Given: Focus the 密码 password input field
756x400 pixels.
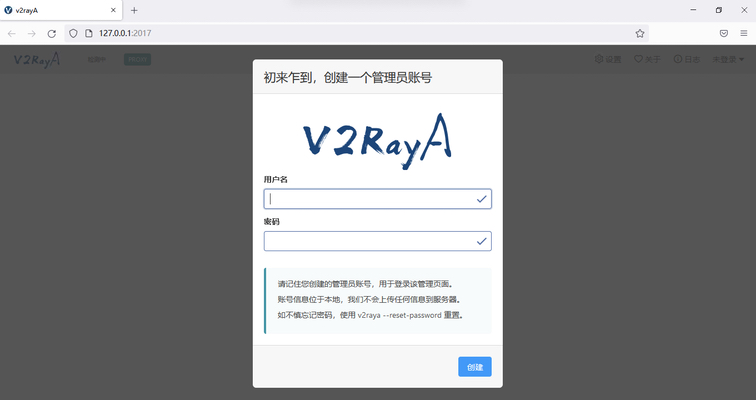Looking at the screenshot, I should point(378,241).
